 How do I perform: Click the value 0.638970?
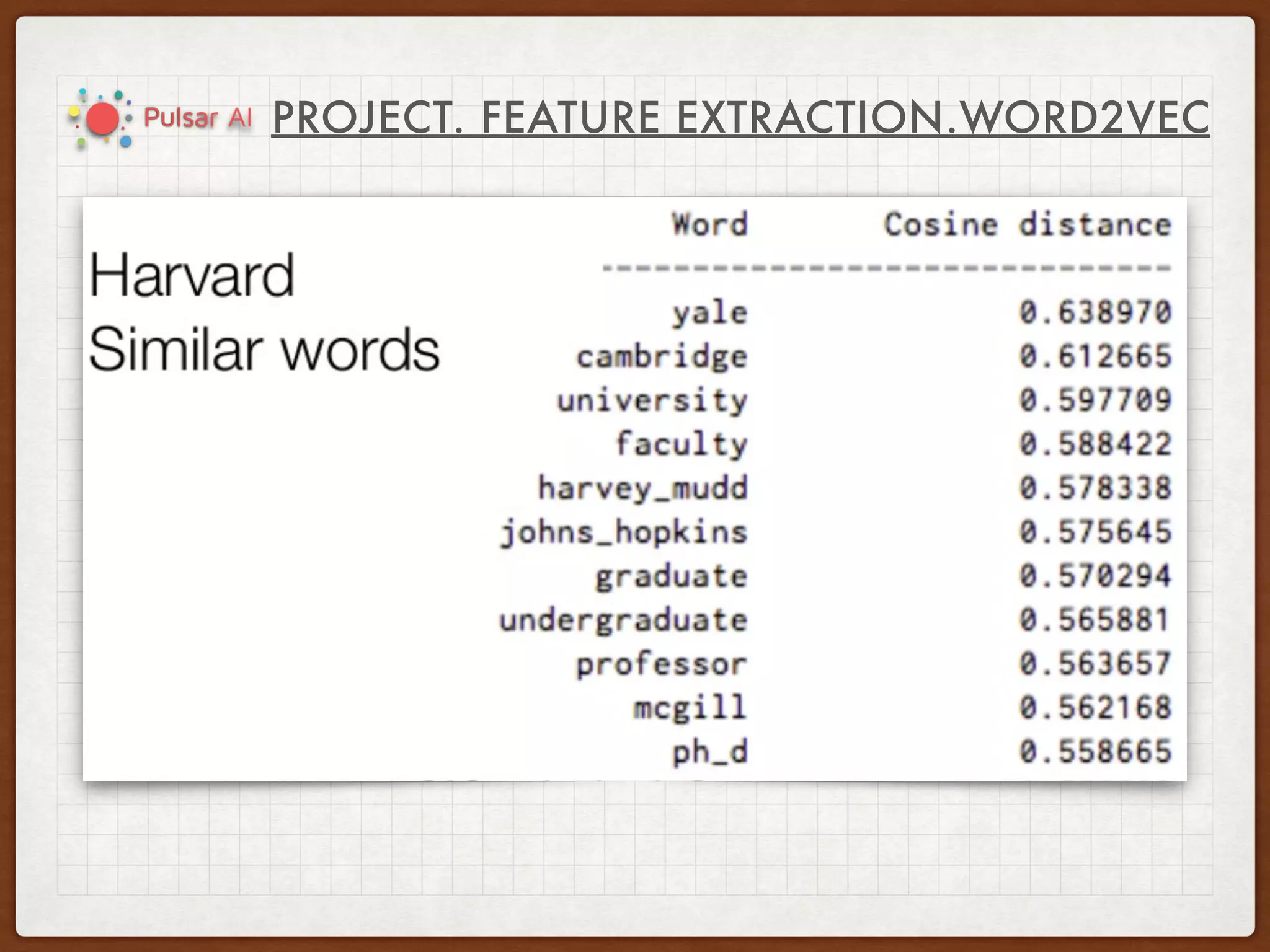pyautogui.click(x=1095, y=312)
